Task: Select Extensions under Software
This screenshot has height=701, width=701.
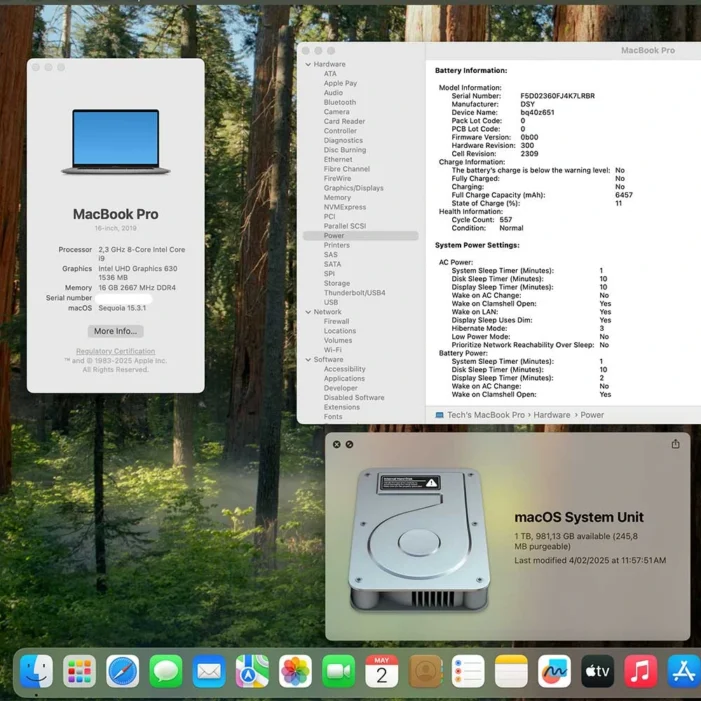Action: click(342, 407)
